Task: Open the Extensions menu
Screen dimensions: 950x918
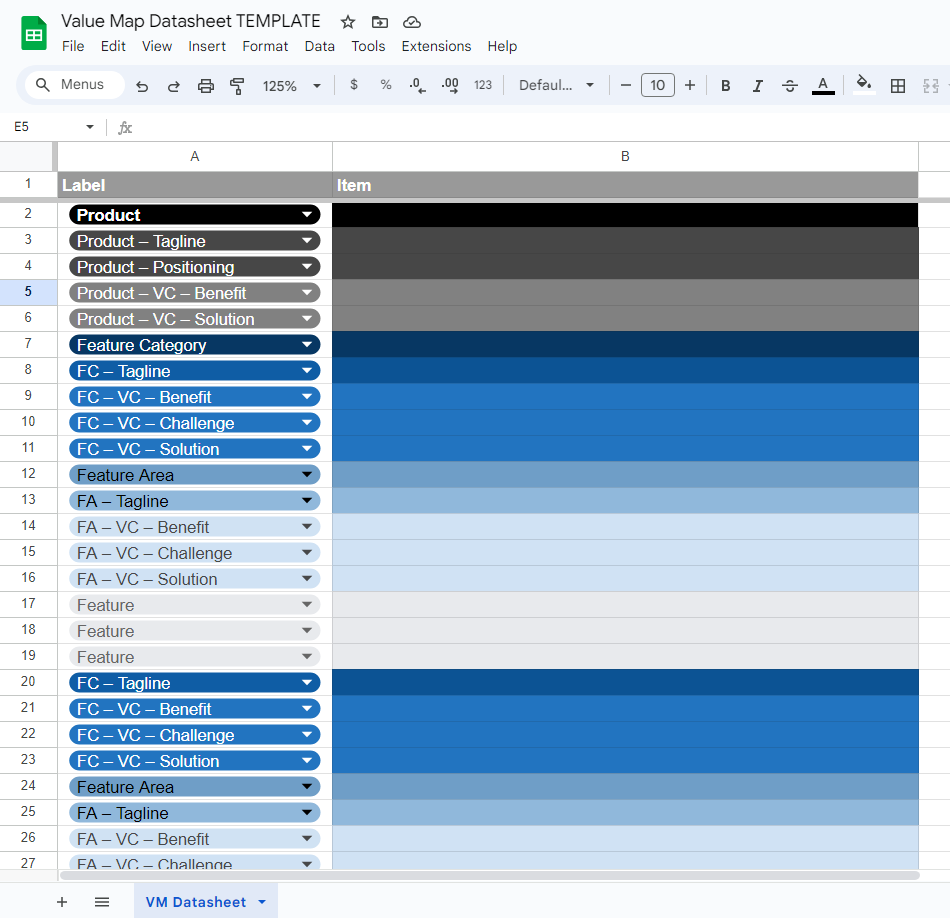Action: click(436, 46)
